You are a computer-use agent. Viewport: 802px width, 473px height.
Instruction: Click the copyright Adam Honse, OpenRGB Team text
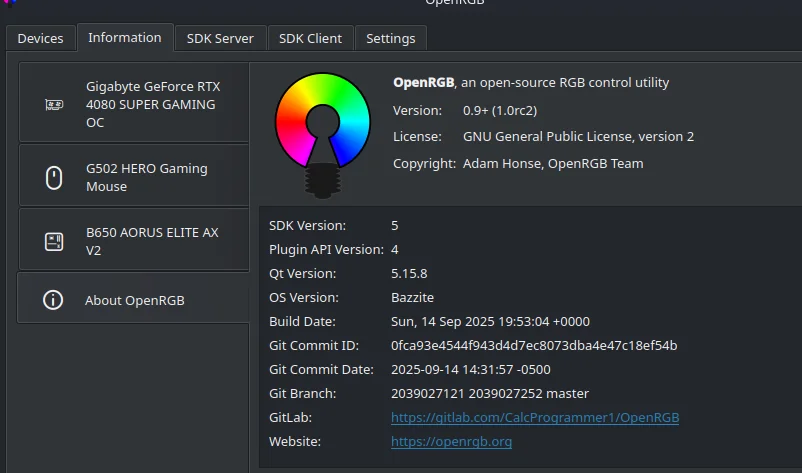tap(553, 164)
